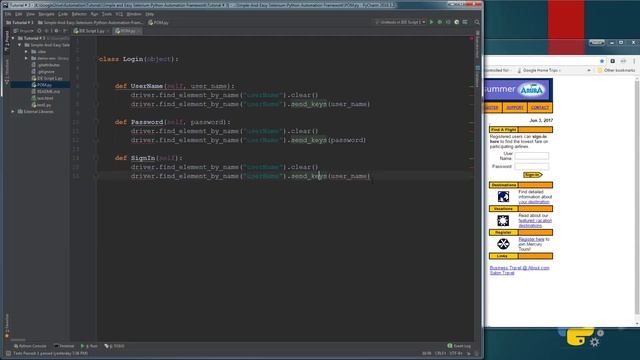This screenshot has height=360, width=640.
Task: Open the TODO tool window
Action: coord(114,346)
